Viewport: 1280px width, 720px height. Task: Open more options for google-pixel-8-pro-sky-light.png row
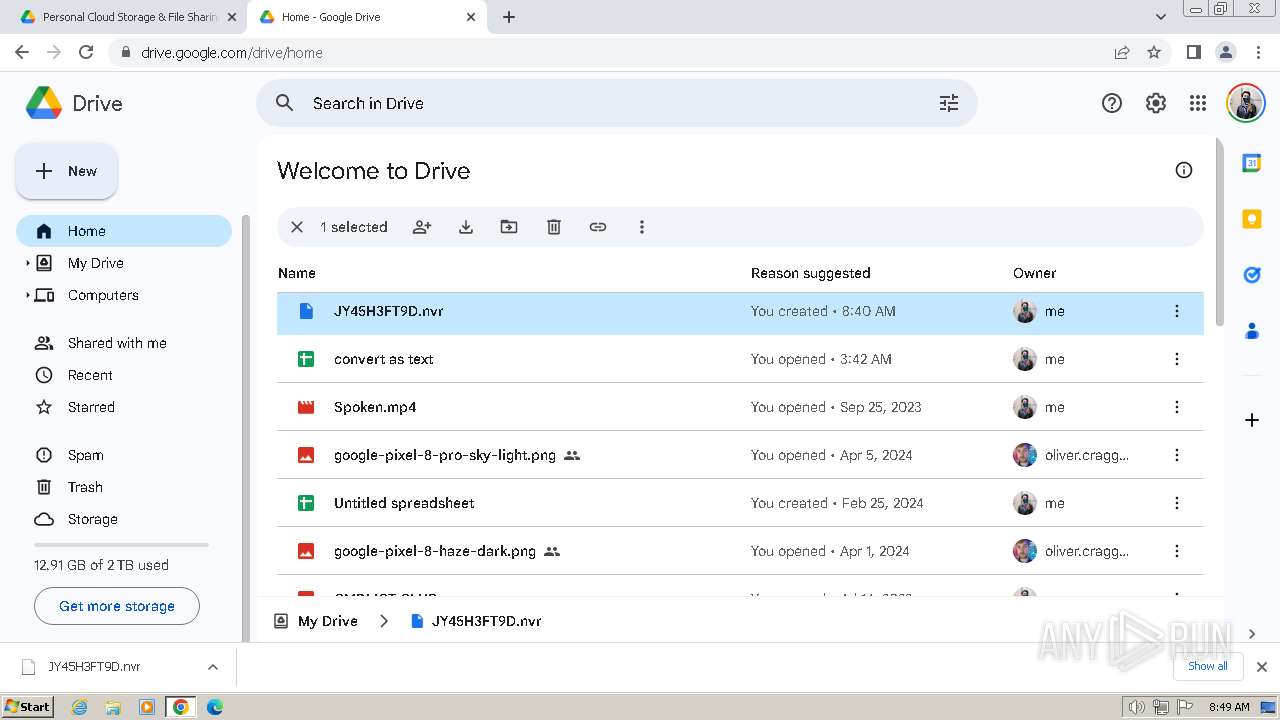pyautogui.click(x=1177, y=455)
